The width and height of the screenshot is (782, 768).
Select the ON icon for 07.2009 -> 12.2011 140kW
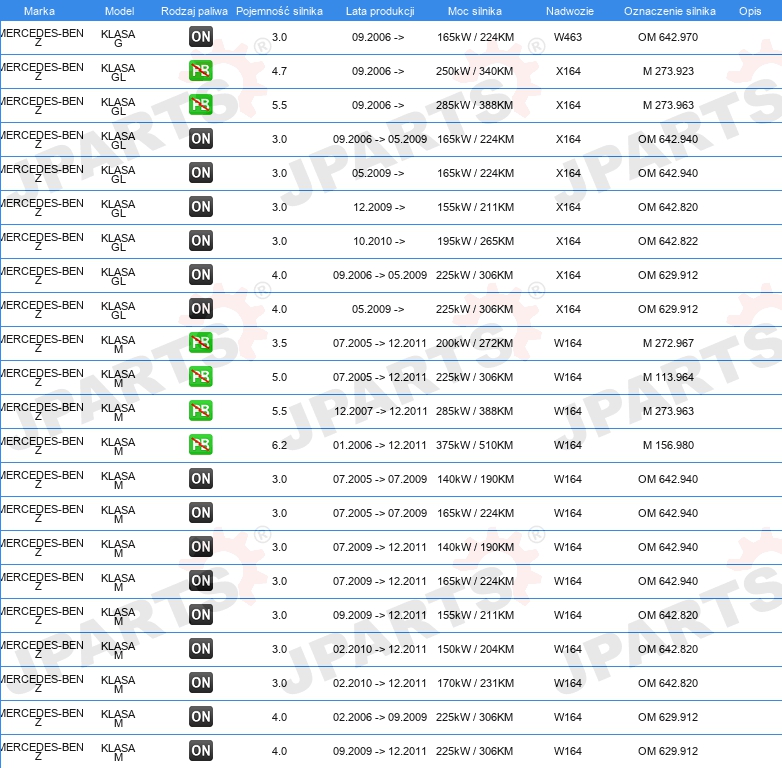[201, 547]
